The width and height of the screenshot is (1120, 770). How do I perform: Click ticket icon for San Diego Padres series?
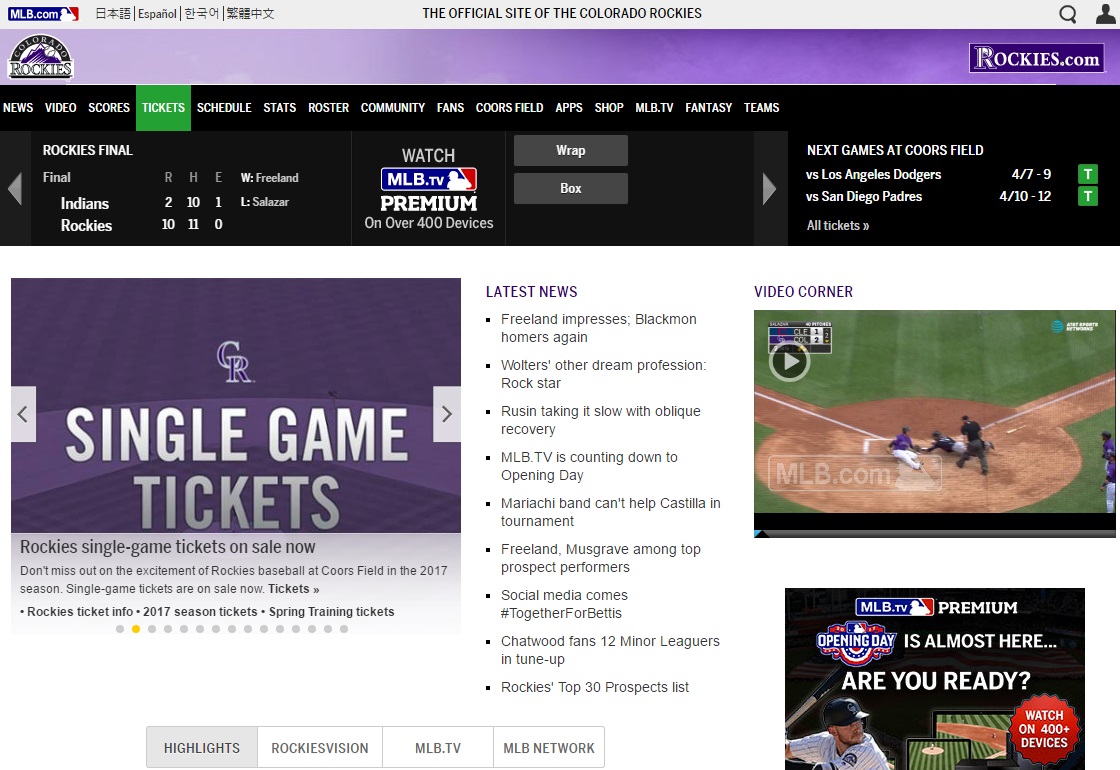(x=1087, y=196)
